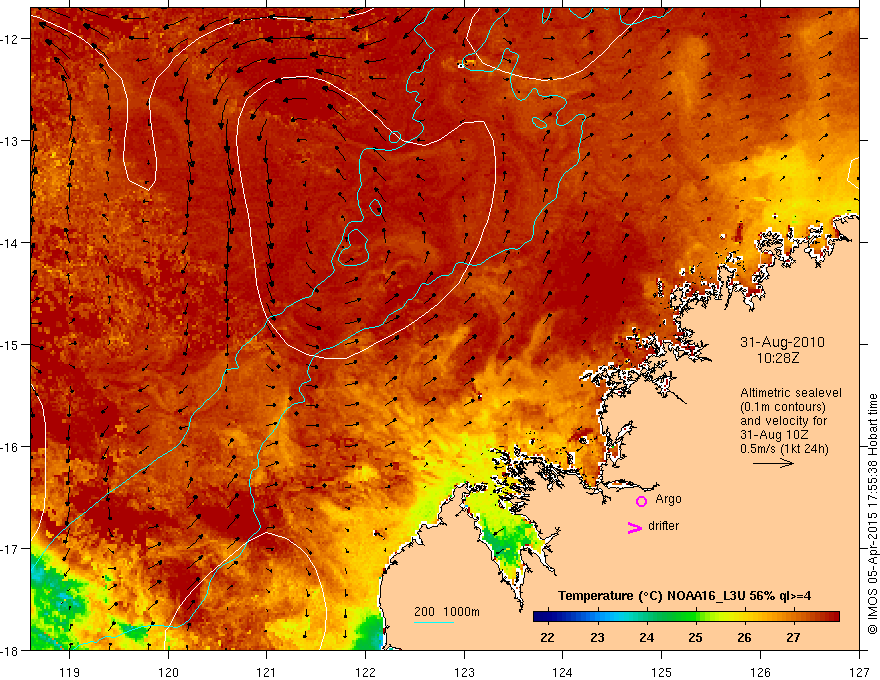Image resolution: width=880 pixels, height=680 pixels.
Task: Click the 23 value on temperature scale
Action: pyautogui.click(x=597, y=637)
